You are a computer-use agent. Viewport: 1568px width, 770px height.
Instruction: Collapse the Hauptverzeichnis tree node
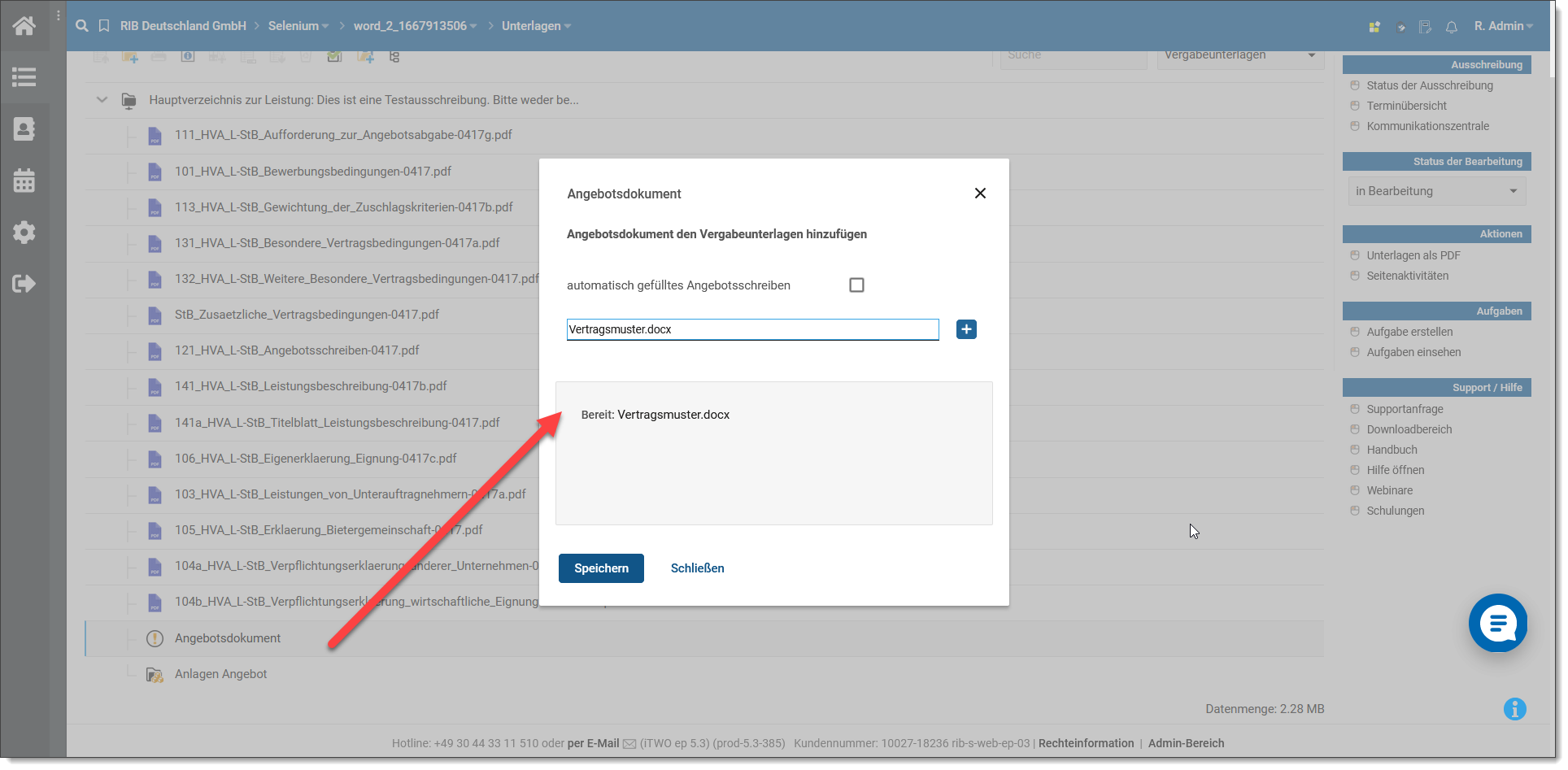pos(102,100)
